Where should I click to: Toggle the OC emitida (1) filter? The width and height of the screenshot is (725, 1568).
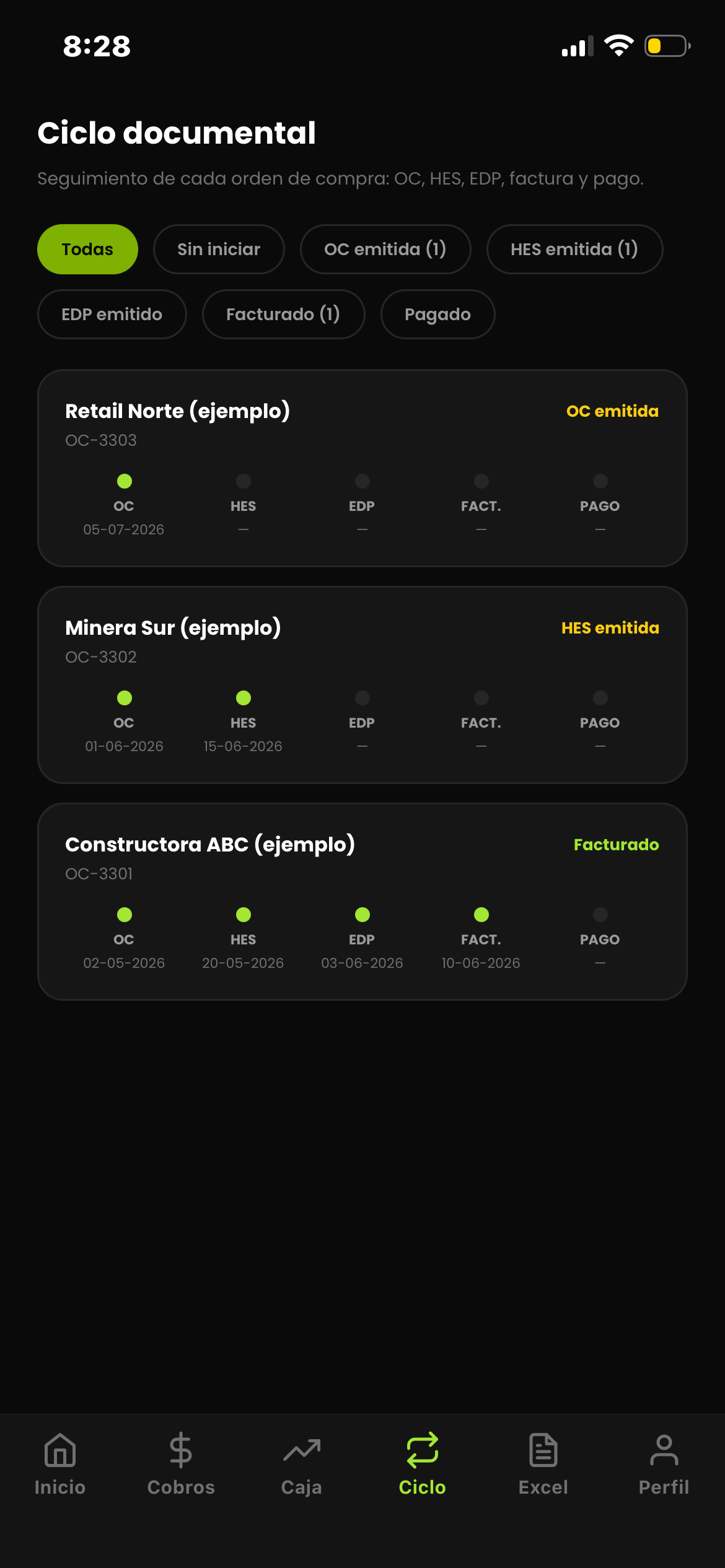(385, 249)
